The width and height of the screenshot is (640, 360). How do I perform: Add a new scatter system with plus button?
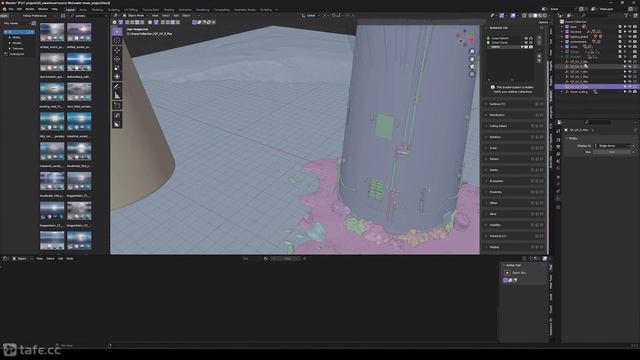coord(540,38)
